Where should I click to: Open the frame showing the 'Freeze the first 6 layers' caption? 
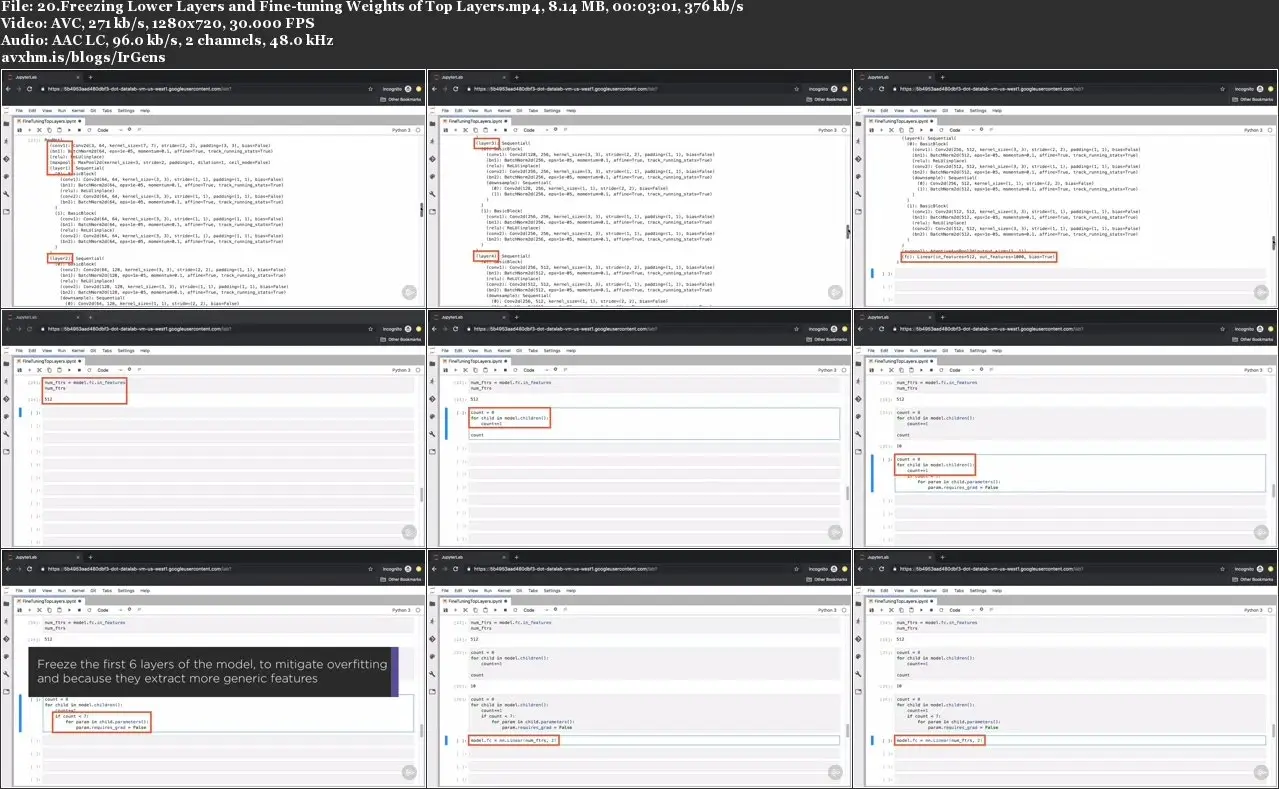[x=213, y=666]
